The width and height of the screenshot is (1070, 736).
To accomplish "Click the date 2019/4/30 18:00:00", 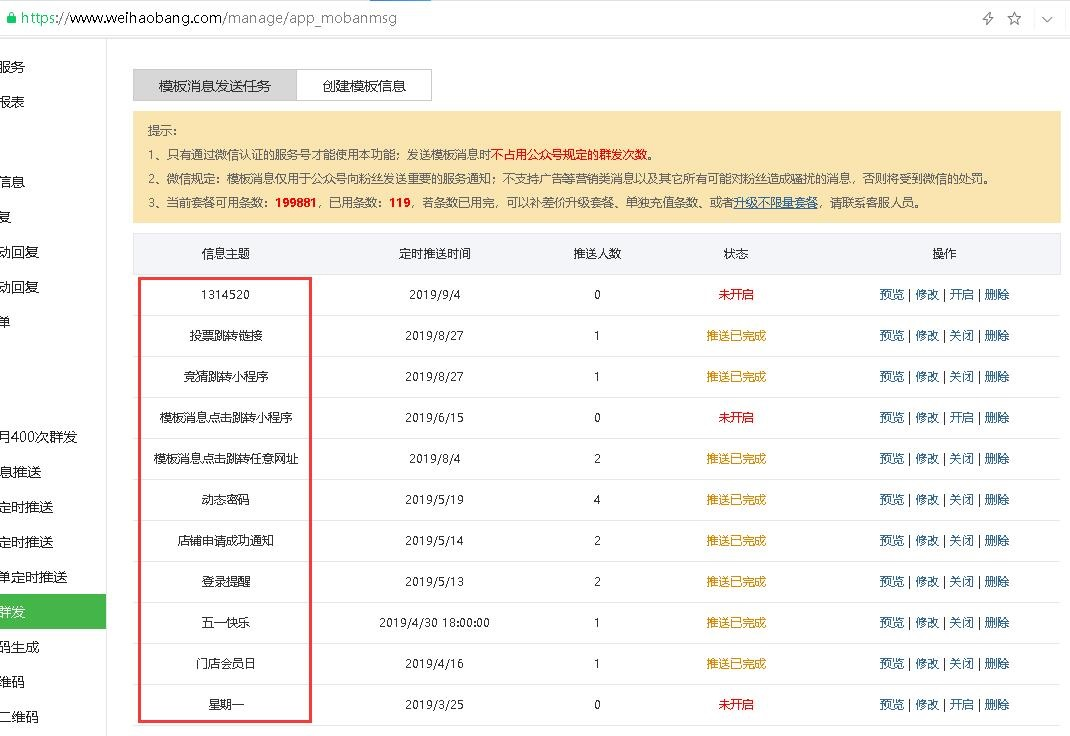I will click(x=434, y=622).
